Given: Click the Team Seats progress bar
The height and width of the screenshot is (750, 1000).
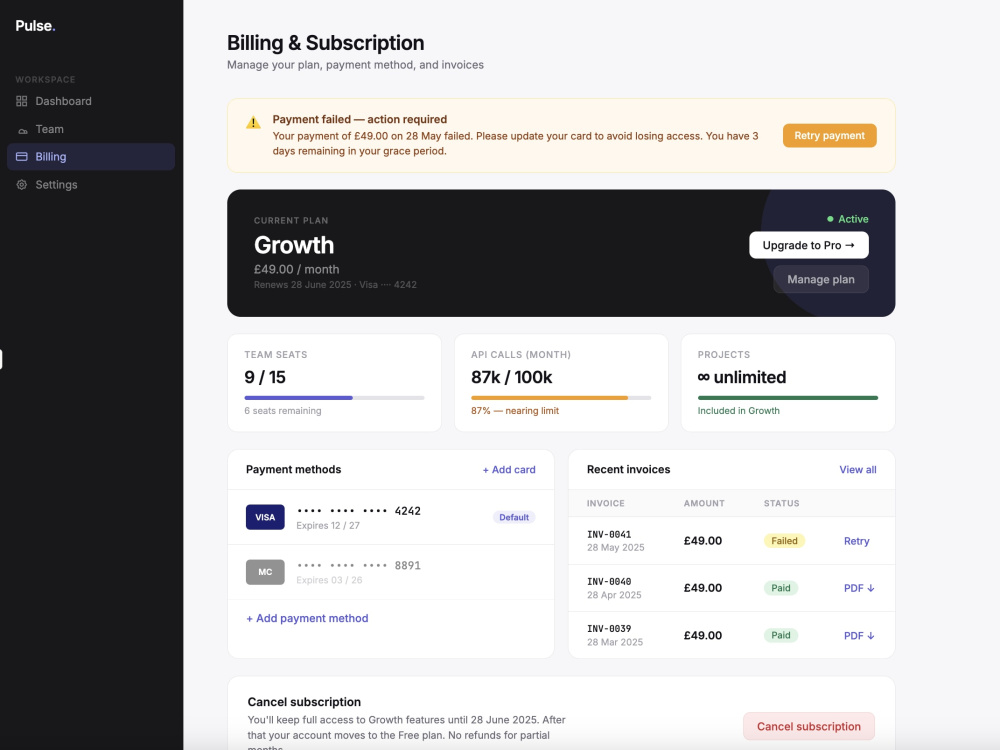Looking at the screenshot, I should pyautogui.click(x=334, y=398).
